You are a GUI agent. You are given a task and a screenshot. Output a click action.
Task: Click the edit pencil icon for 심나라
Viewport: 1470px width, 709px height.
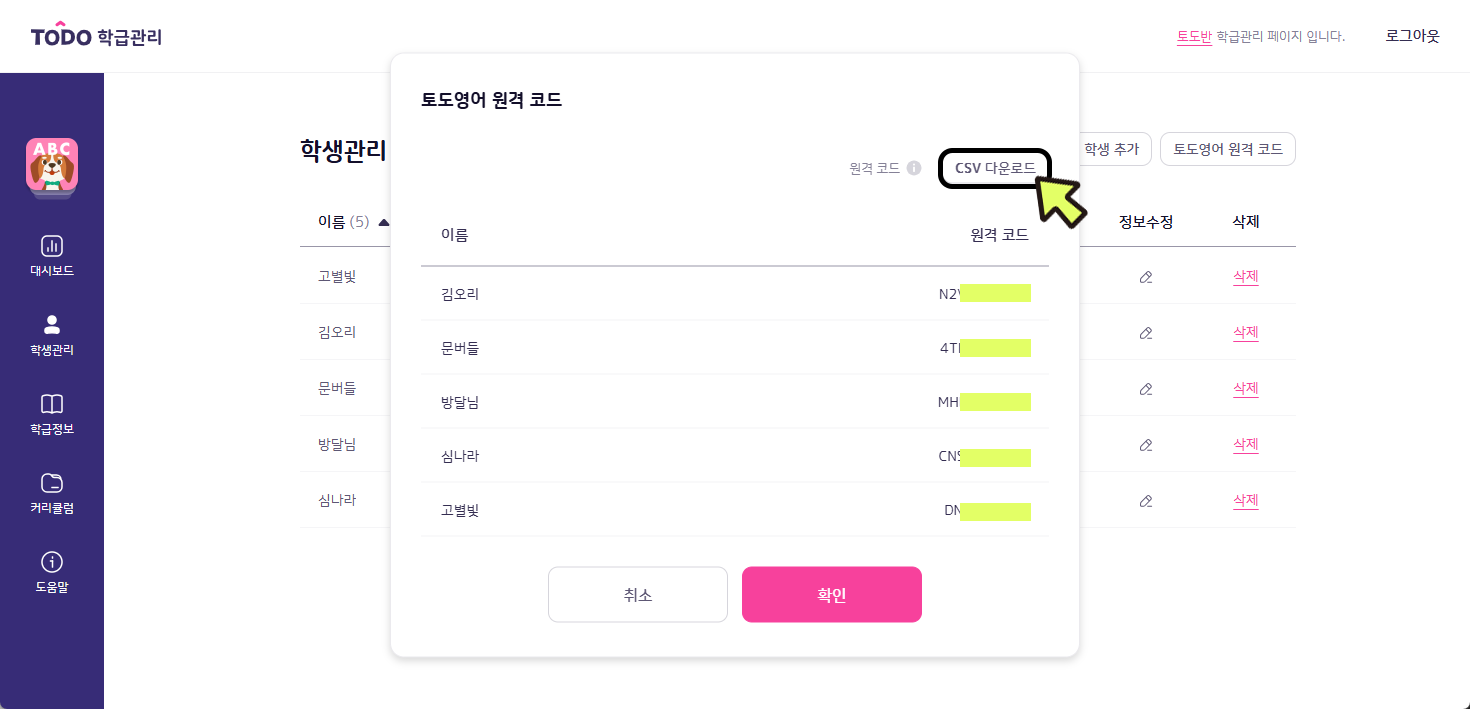[1146, 501]
